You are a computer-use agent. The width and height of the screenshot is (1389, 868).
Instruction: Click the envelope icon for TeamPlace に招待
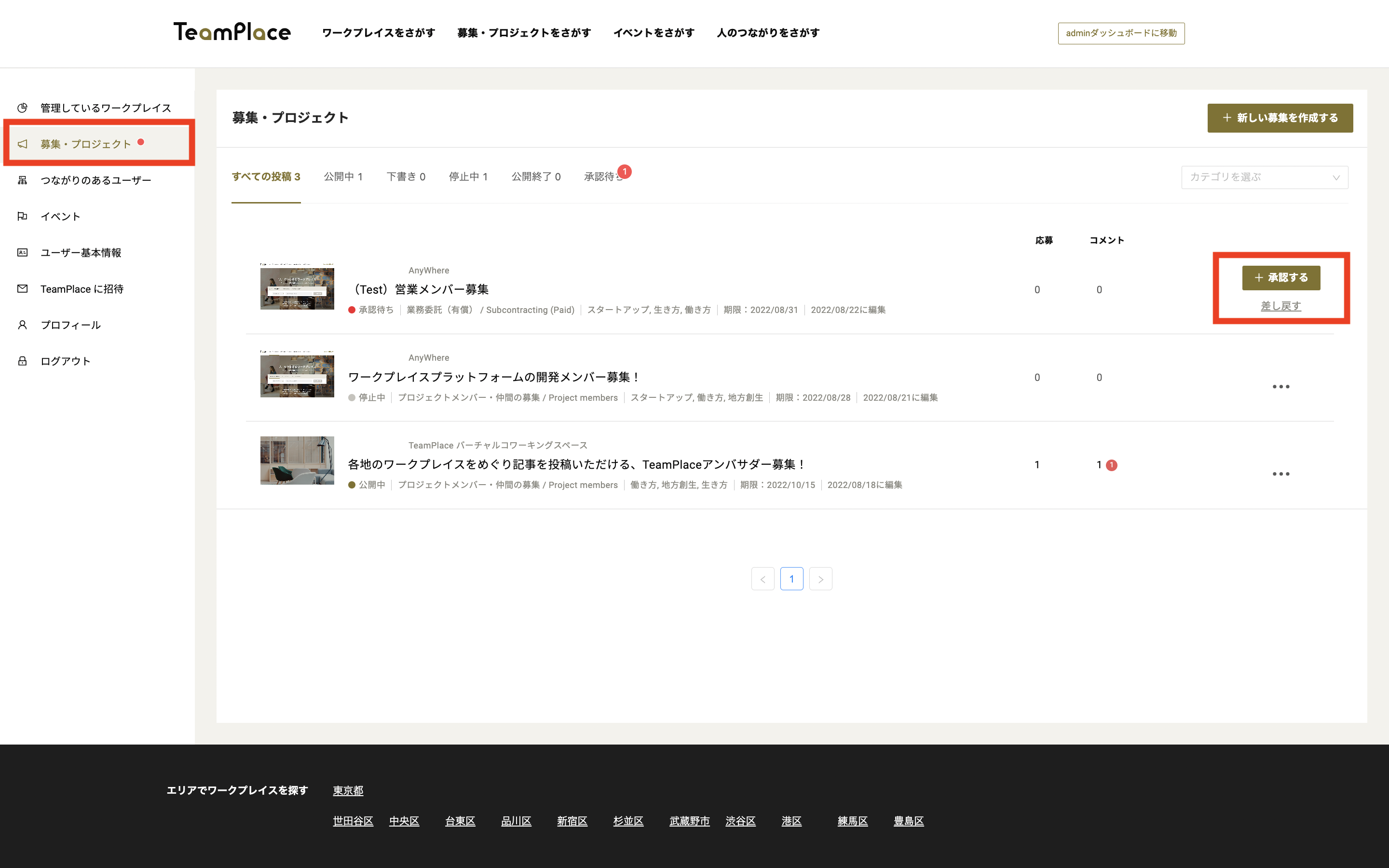point(22,289)
